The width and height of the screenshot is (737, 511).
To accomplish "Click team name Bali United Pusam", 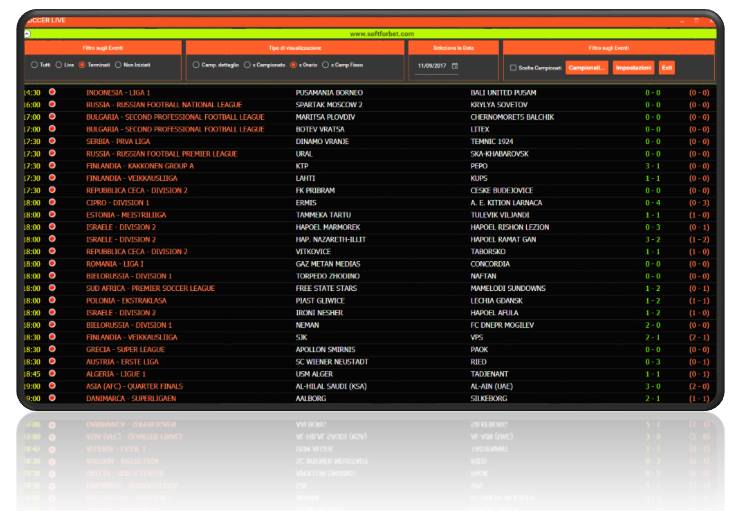I will 503,93.
